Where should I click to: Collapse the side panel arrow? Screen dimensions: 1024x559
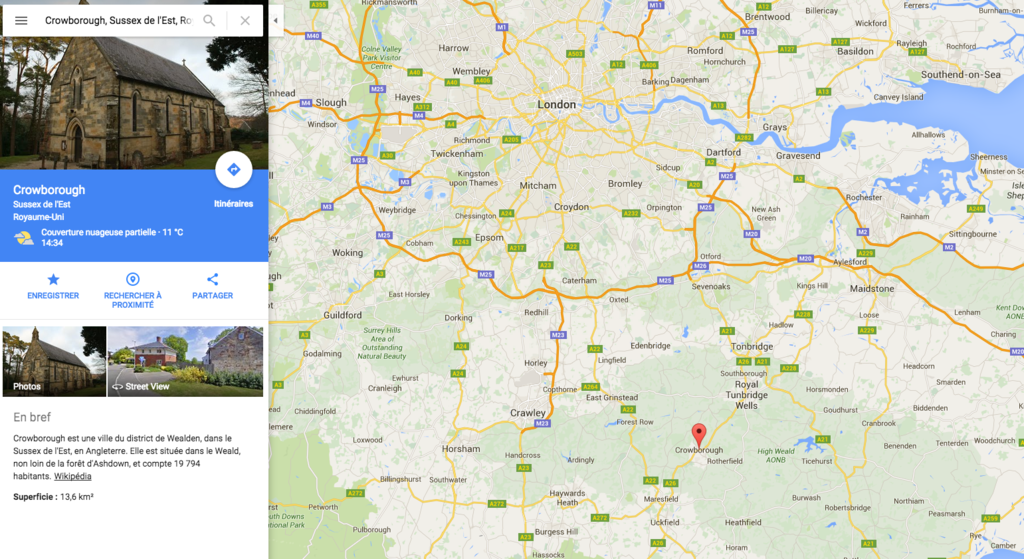point(276,20)
